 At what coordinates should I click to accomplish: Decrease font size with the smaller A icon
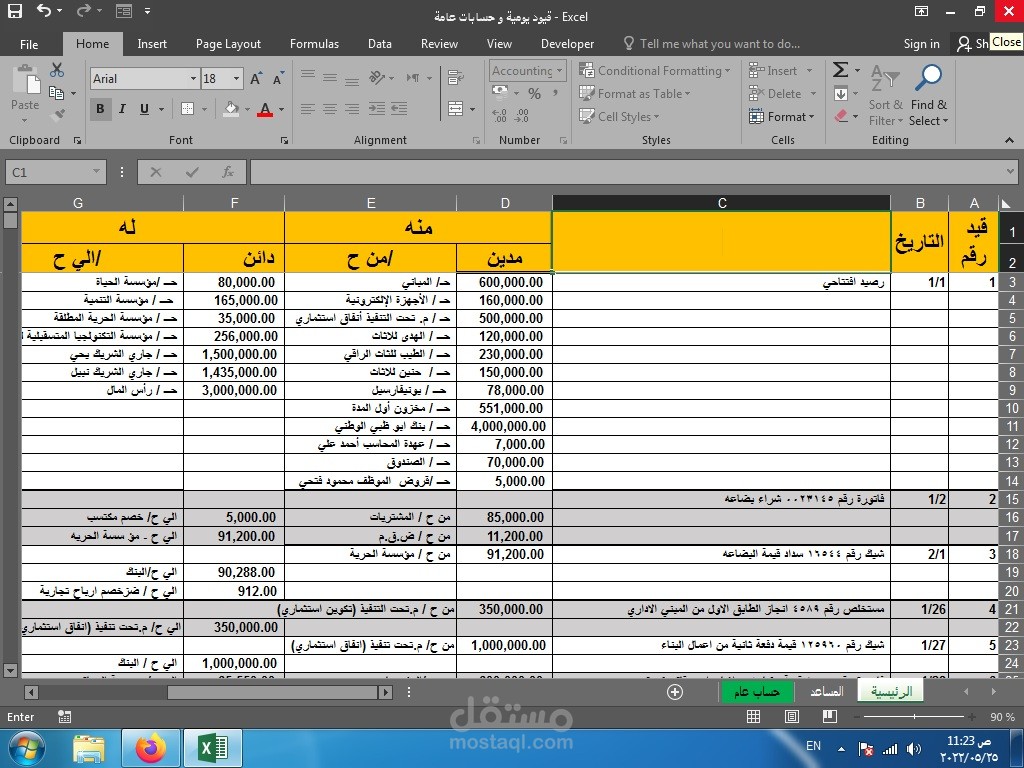pos(278,79)
